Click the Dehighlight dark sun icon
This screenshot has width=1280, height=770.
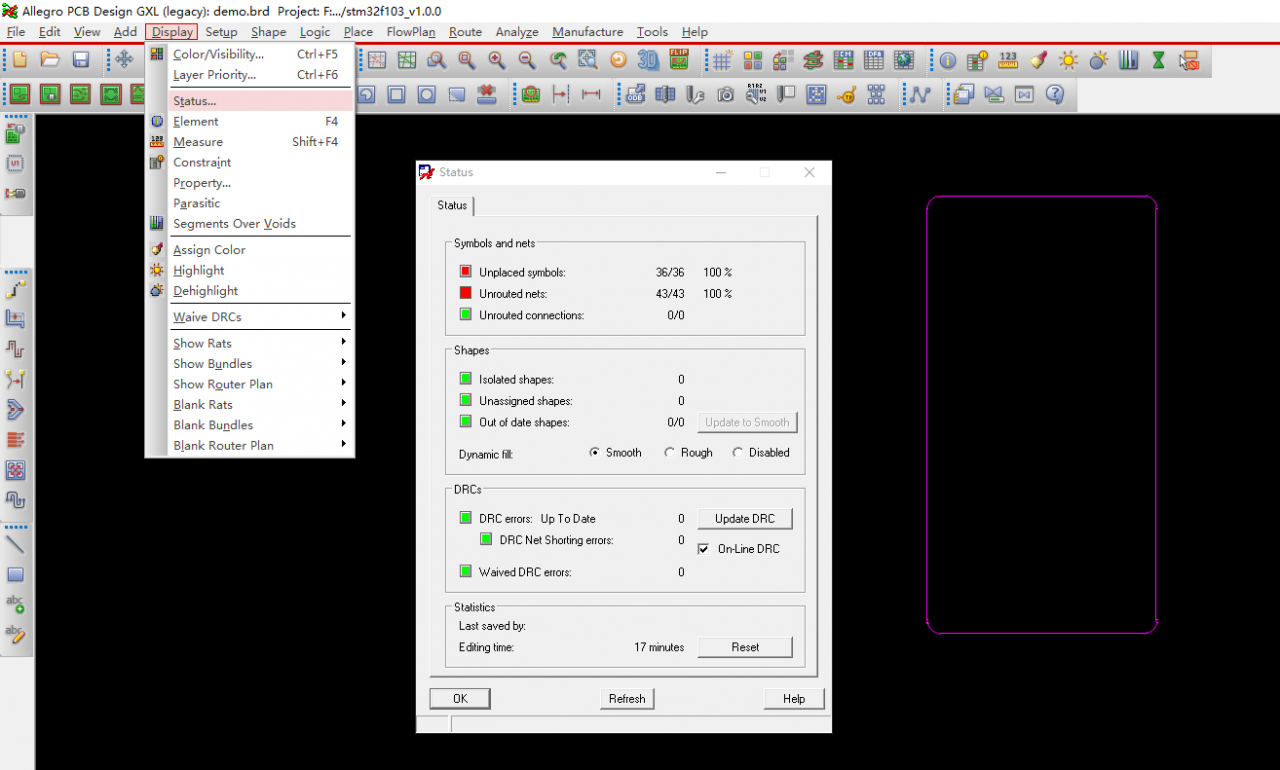pyautogui.click(x=1099, y=60)
